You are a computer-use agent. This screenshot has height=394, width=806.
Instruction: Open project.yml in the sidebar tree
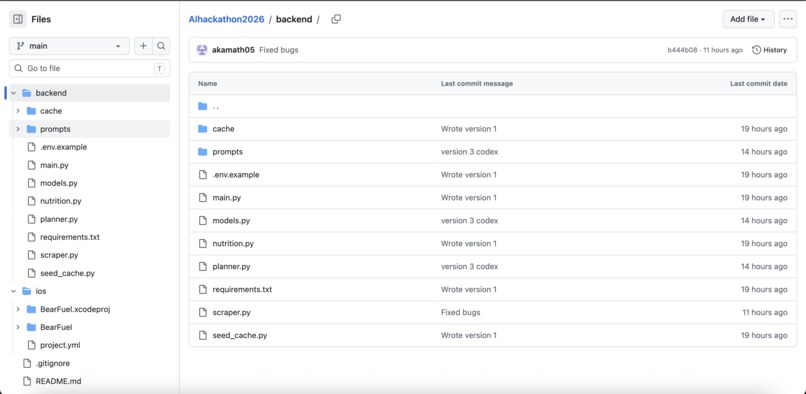[x=60, y=345]
